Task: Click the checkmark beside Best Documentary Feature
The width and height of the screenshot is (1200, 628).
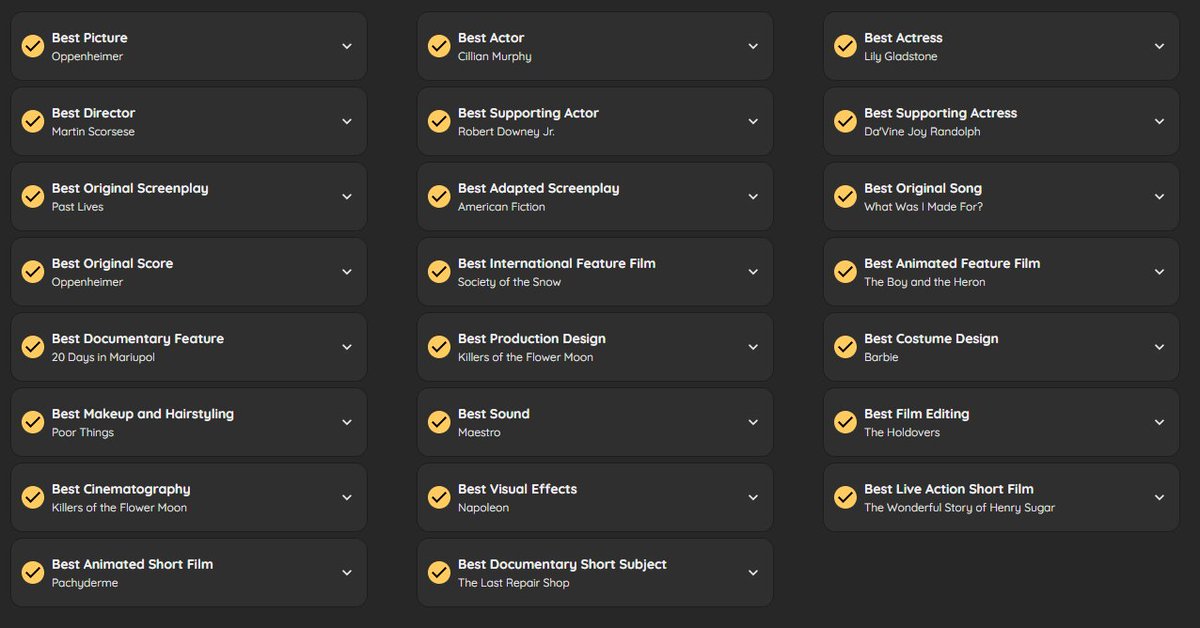Action: tap(33, 347)
